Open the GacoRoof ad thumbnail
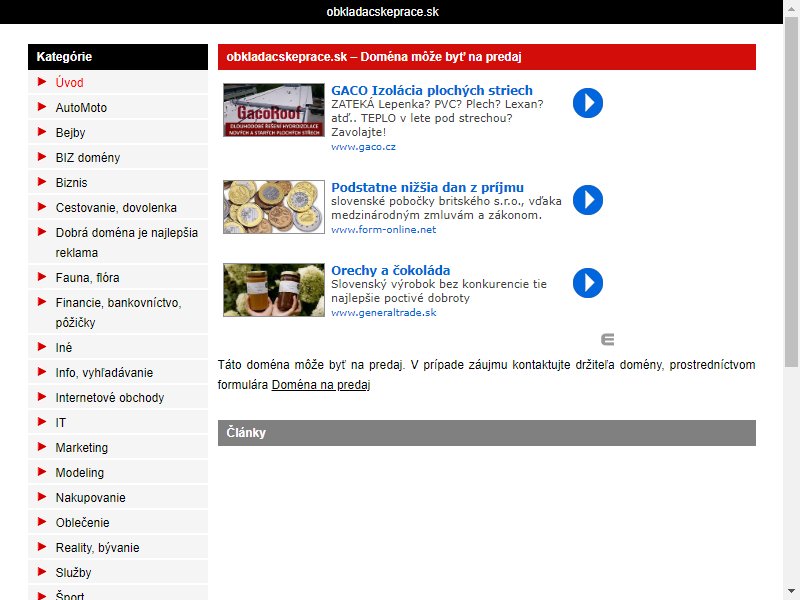Image resolution: width=800 pixels, height=600 pixels. pos(274,110)
